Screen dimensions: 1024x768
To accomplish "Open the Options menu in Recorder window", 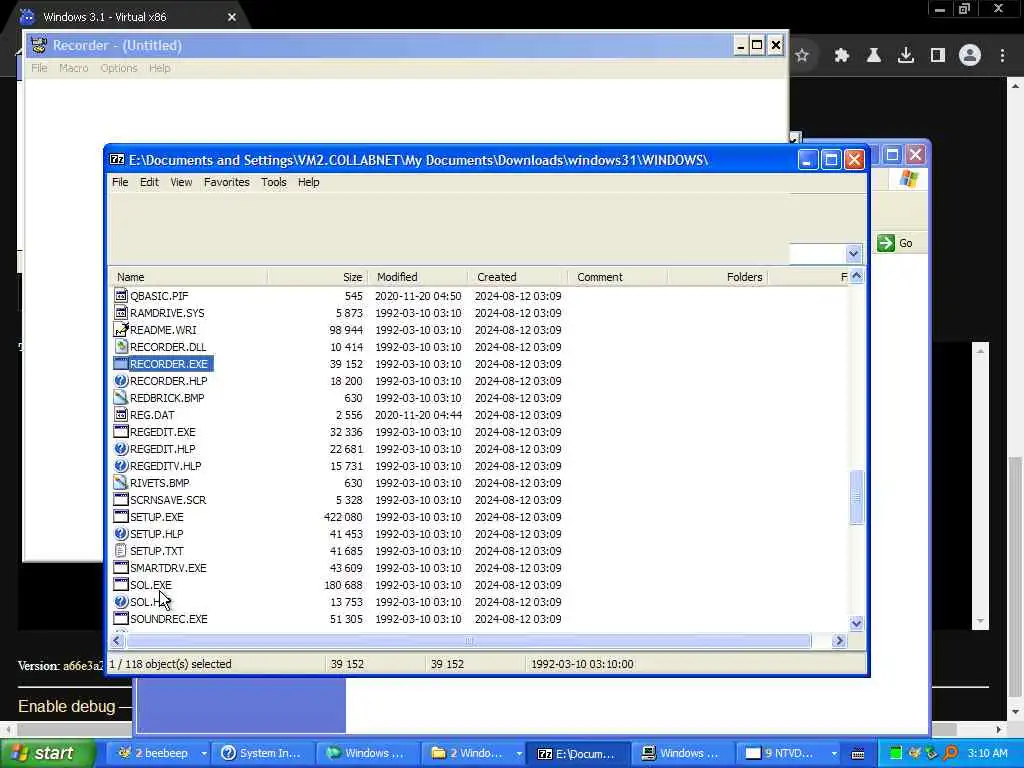I will click(119, 68).
